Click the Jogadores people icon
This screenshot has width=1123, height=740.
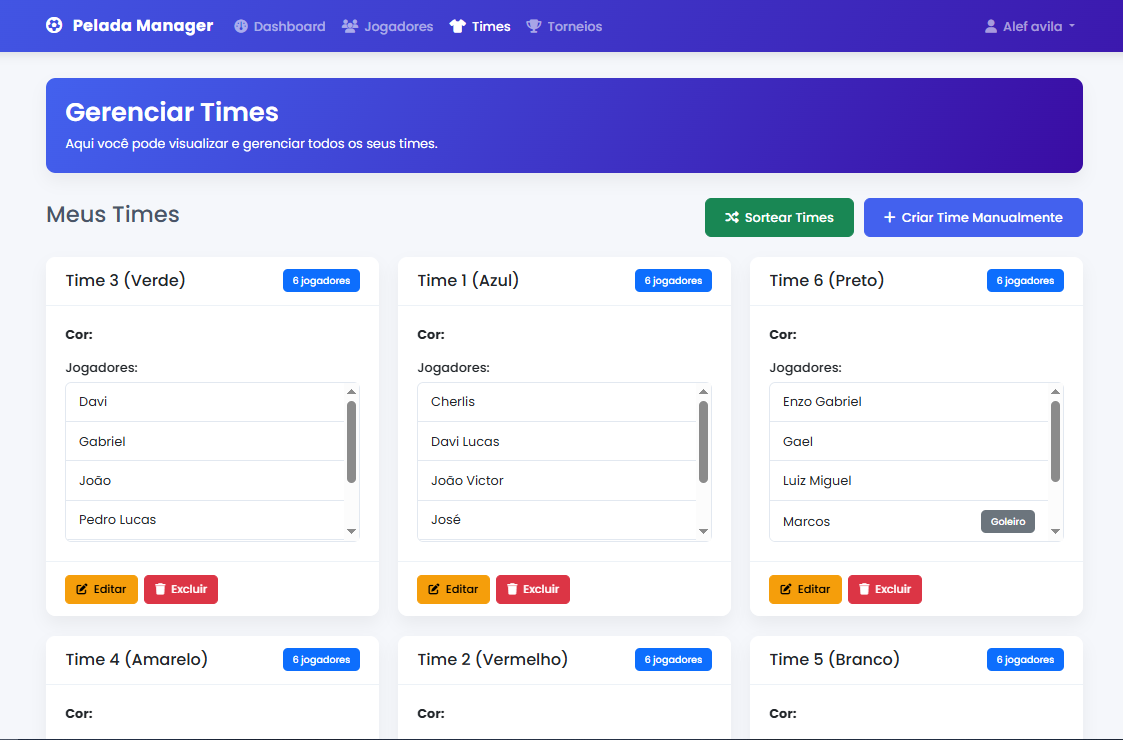350,27
